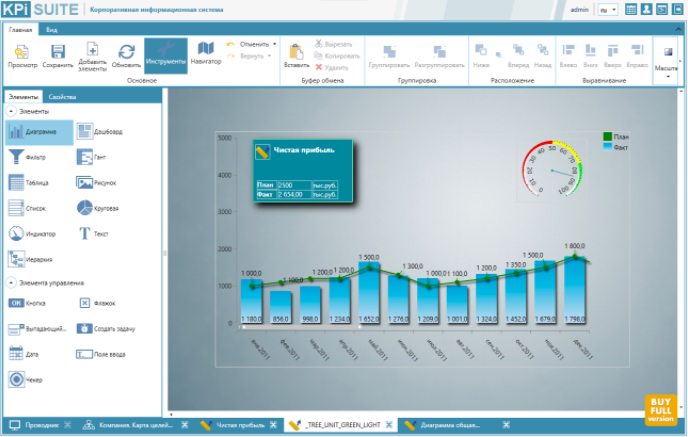The image size is (688, 437).
Task: Save with the Сохранить icon
Action: coord(57,56)
